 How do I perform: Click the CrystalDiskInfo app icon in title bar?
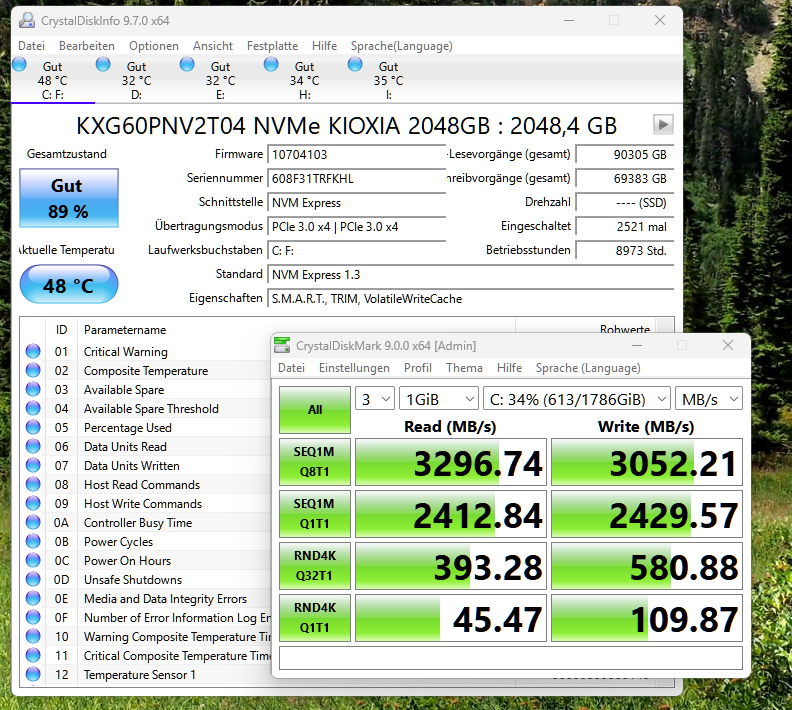[27, 21]
